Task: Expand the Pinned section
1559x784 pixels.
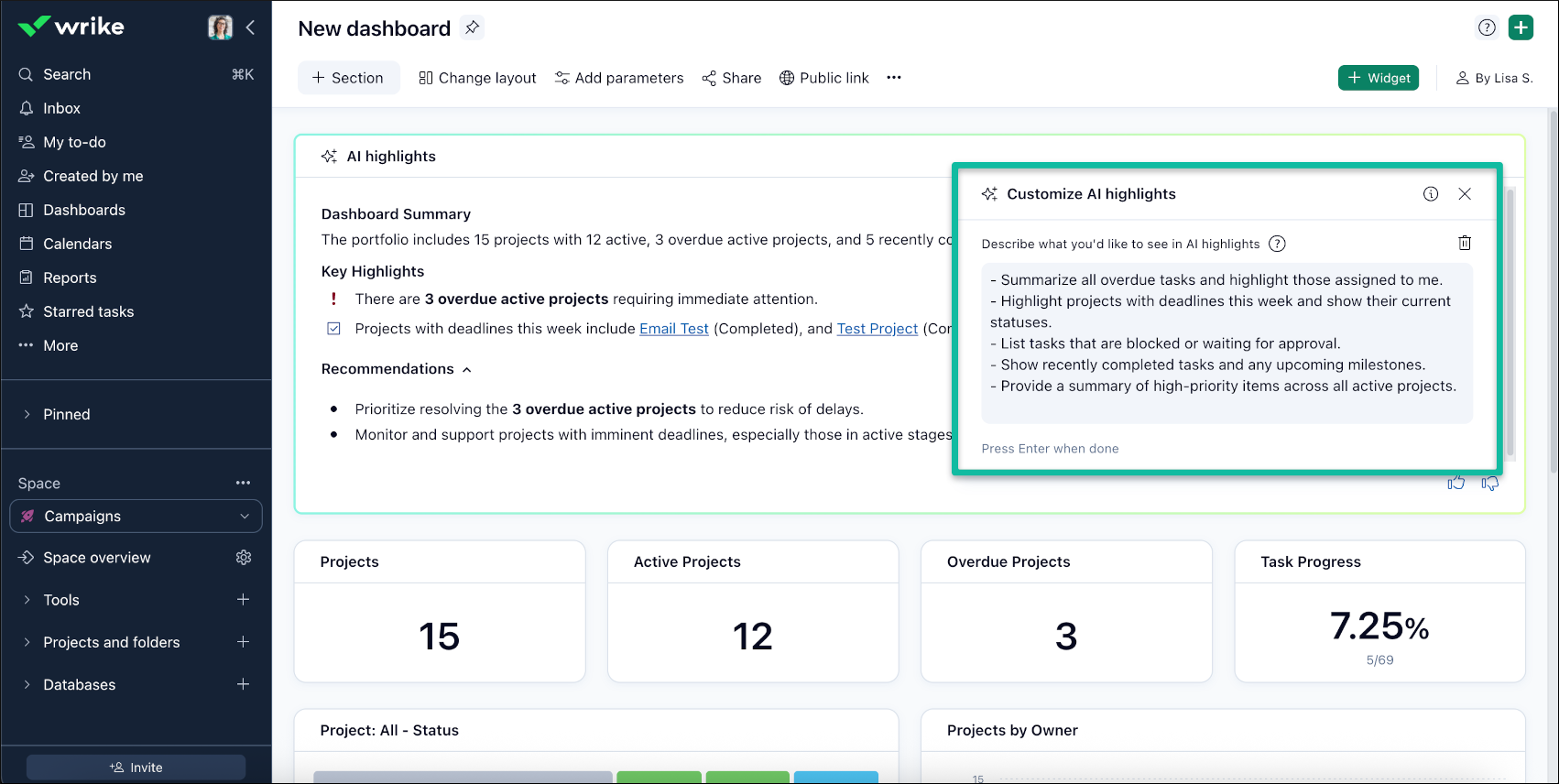Action: (x=27, y=414)
